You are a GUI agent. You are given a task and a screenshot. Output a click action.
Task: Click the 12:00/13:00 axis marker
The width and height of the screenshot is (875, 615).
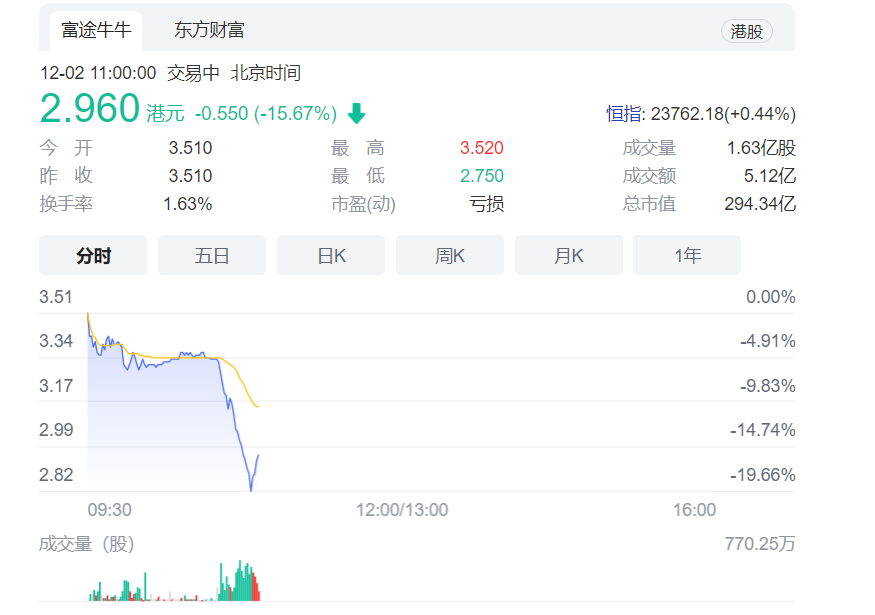pos(402,510)
